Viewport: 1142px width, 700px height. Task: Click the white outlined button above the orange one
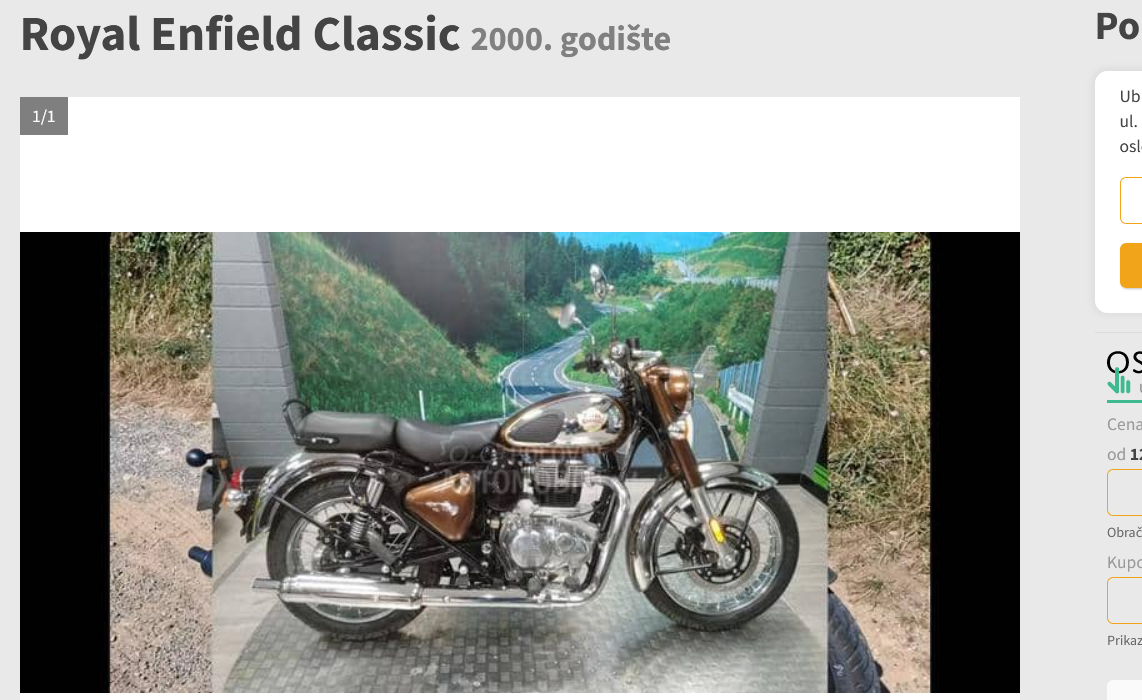point(1131,200)
